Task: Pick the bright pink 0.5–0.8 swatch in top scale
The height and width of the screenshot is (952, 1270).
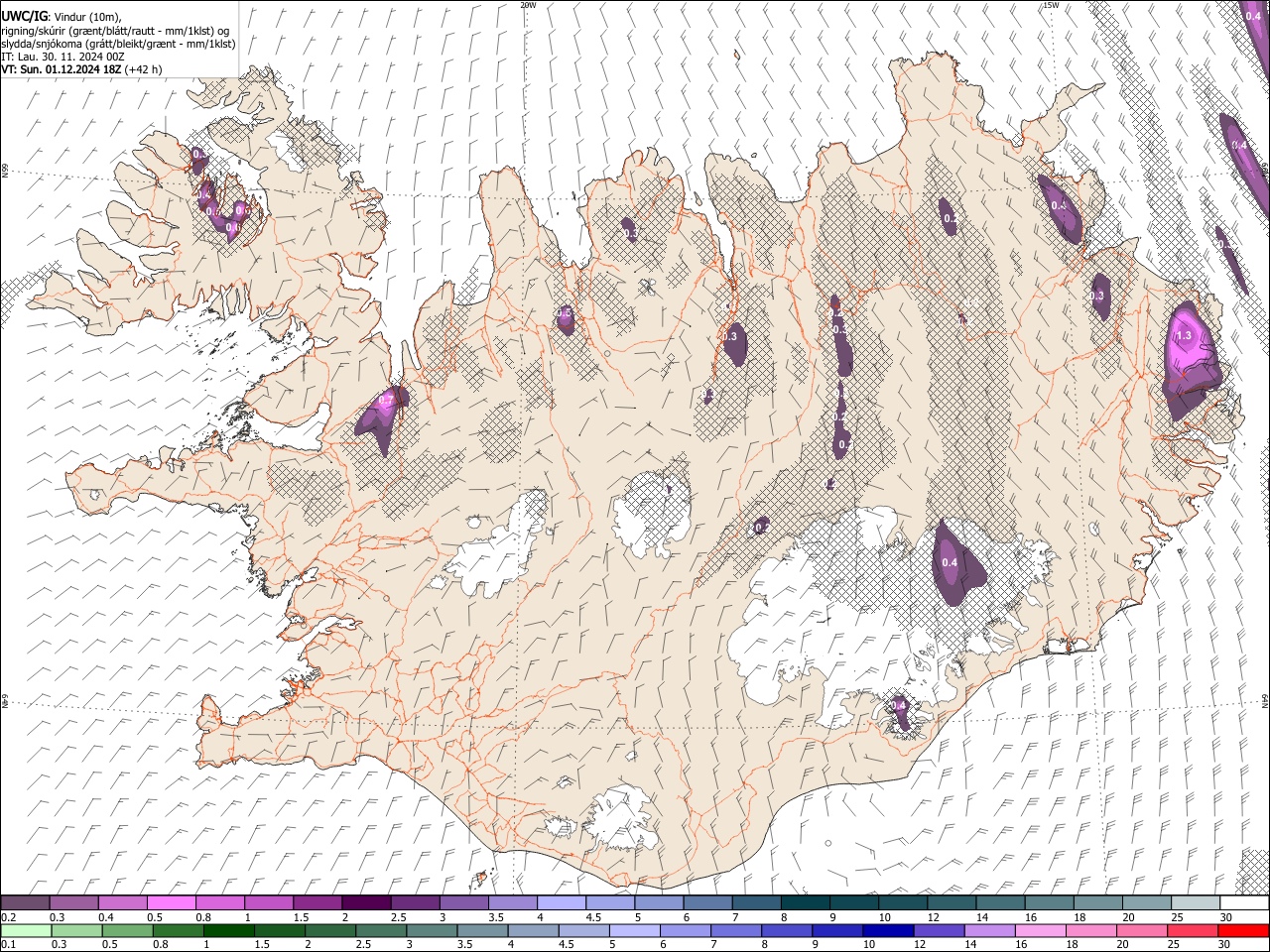Action: click(172, 903)
